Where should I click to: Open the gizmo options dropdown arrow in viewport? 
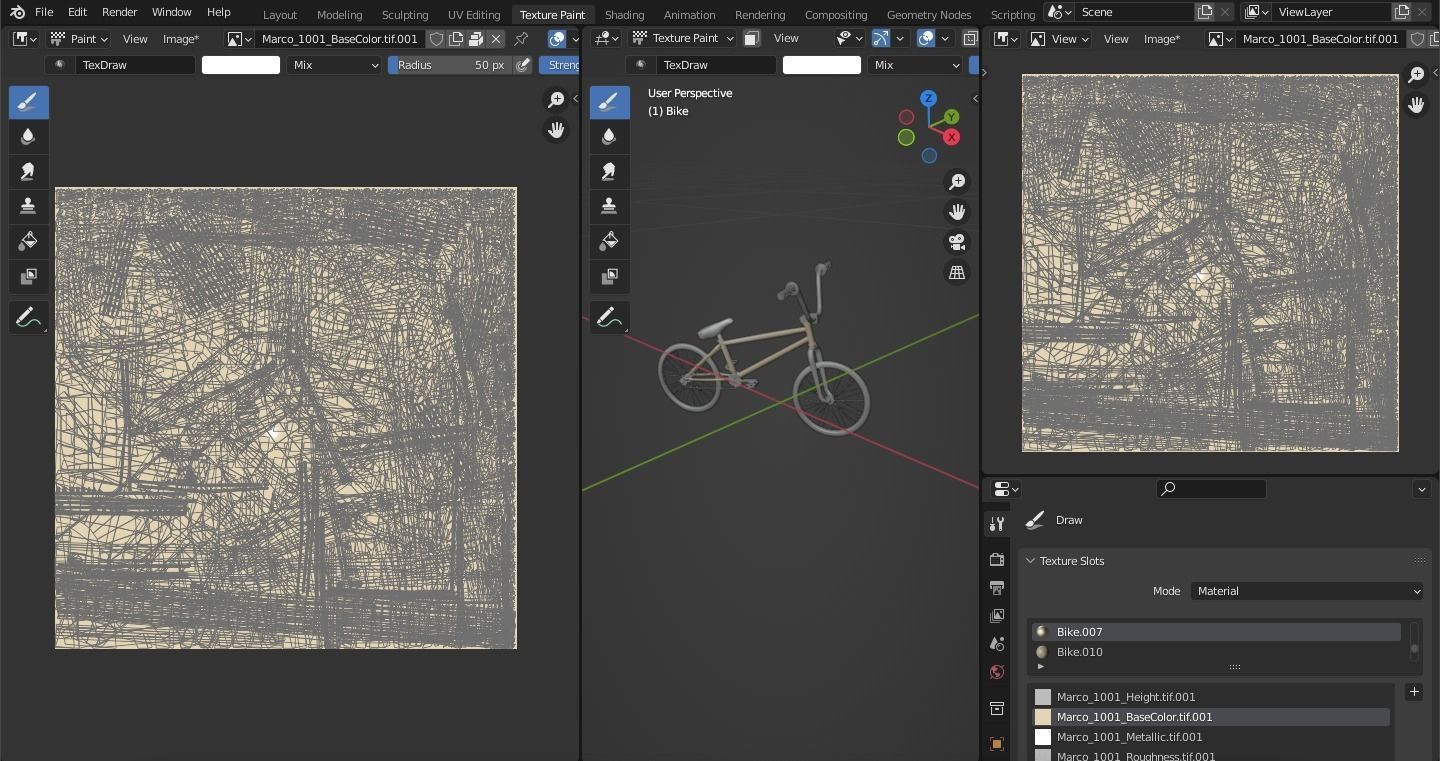tap(900, 38)
